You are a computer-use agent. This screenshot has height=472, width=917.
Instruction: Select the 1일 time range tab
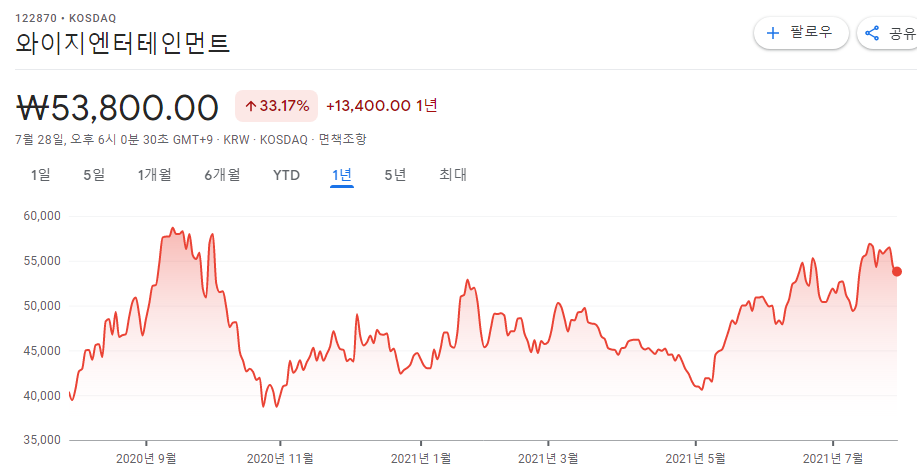point(41,175)
